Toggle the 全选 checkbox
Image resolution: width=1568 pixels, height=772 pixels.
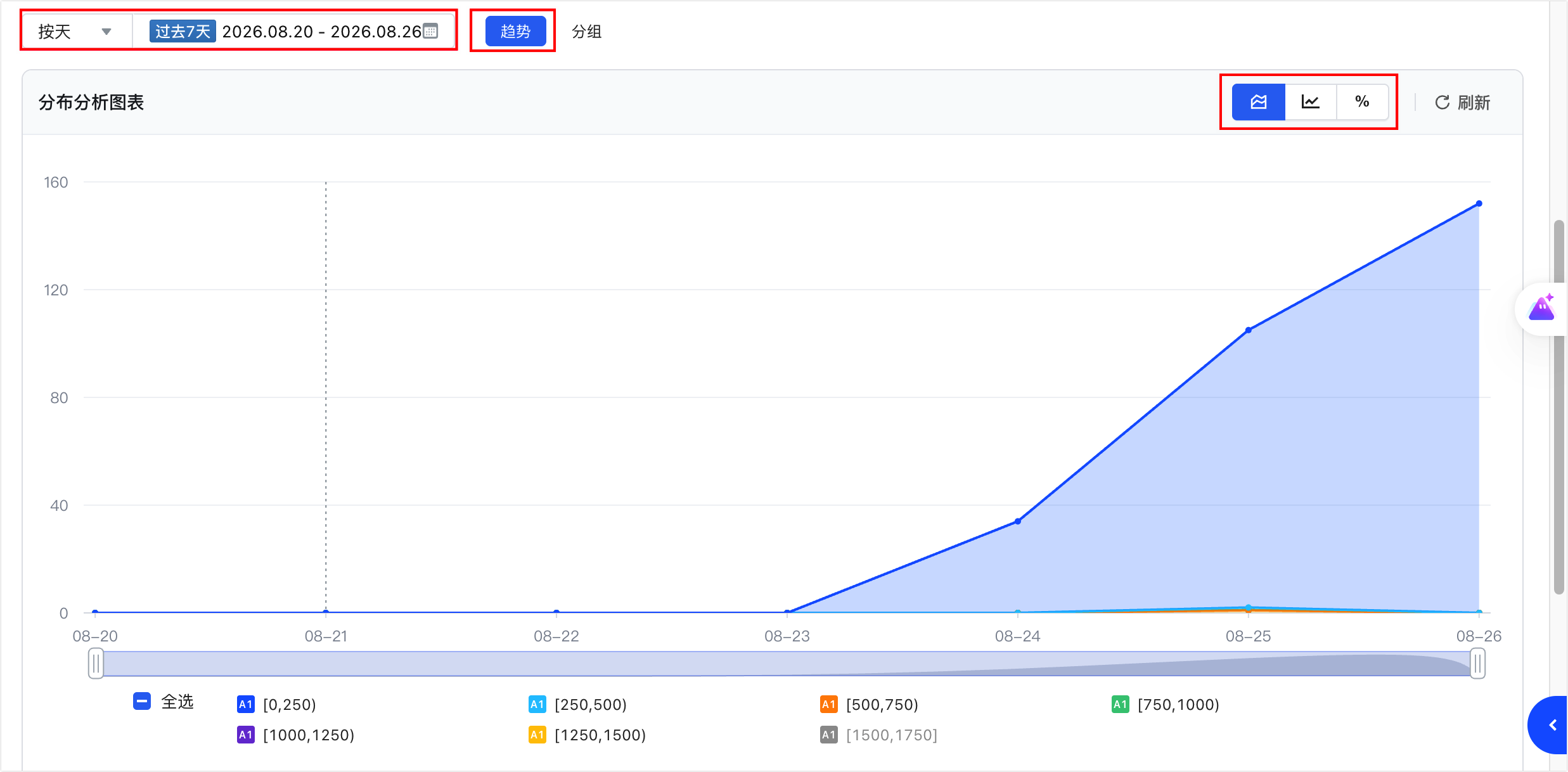click(x=142, y=702)
